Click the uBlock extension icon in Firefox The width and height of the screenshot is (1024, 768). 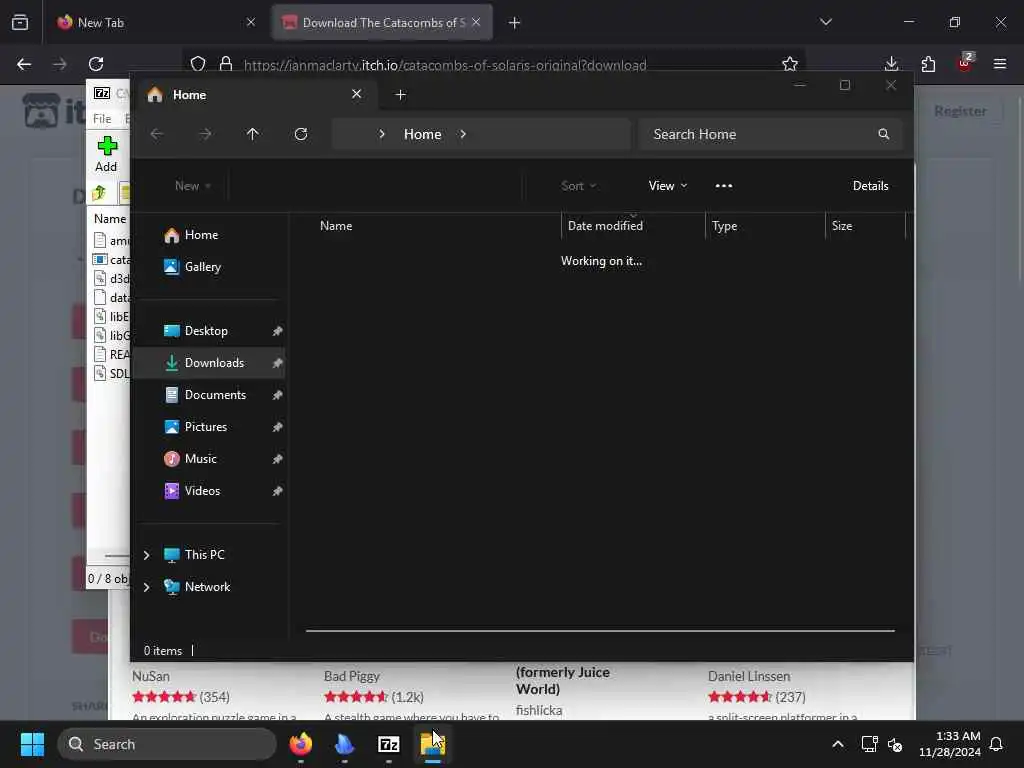click(x=965, y=63)
